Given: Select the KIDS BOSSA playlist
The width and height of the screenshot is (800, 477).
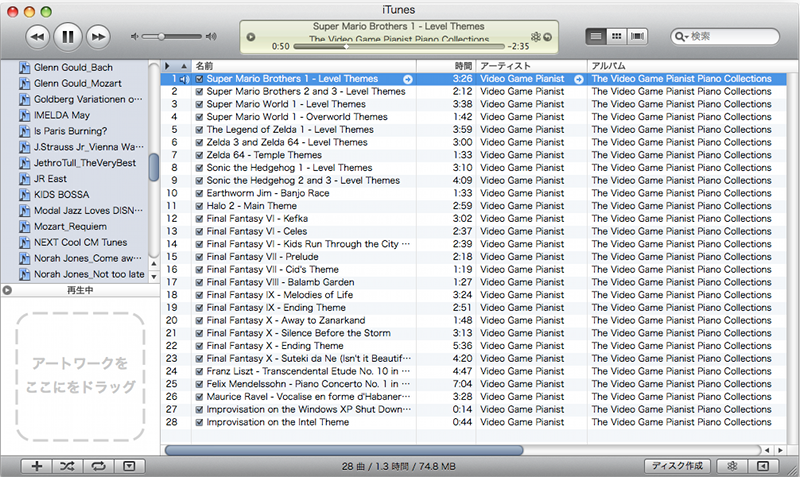Looking at the screenshot, I should coord(61,194).
